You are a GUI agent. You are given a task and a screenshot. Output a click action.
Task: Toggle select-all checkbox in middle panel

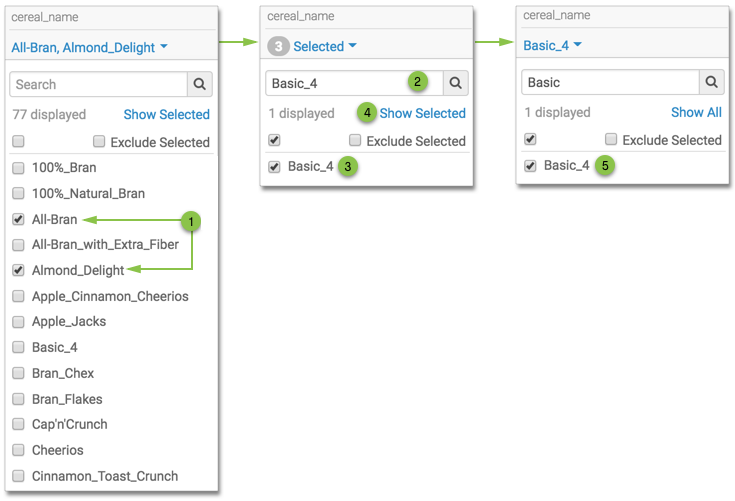(x=274, y=141)
